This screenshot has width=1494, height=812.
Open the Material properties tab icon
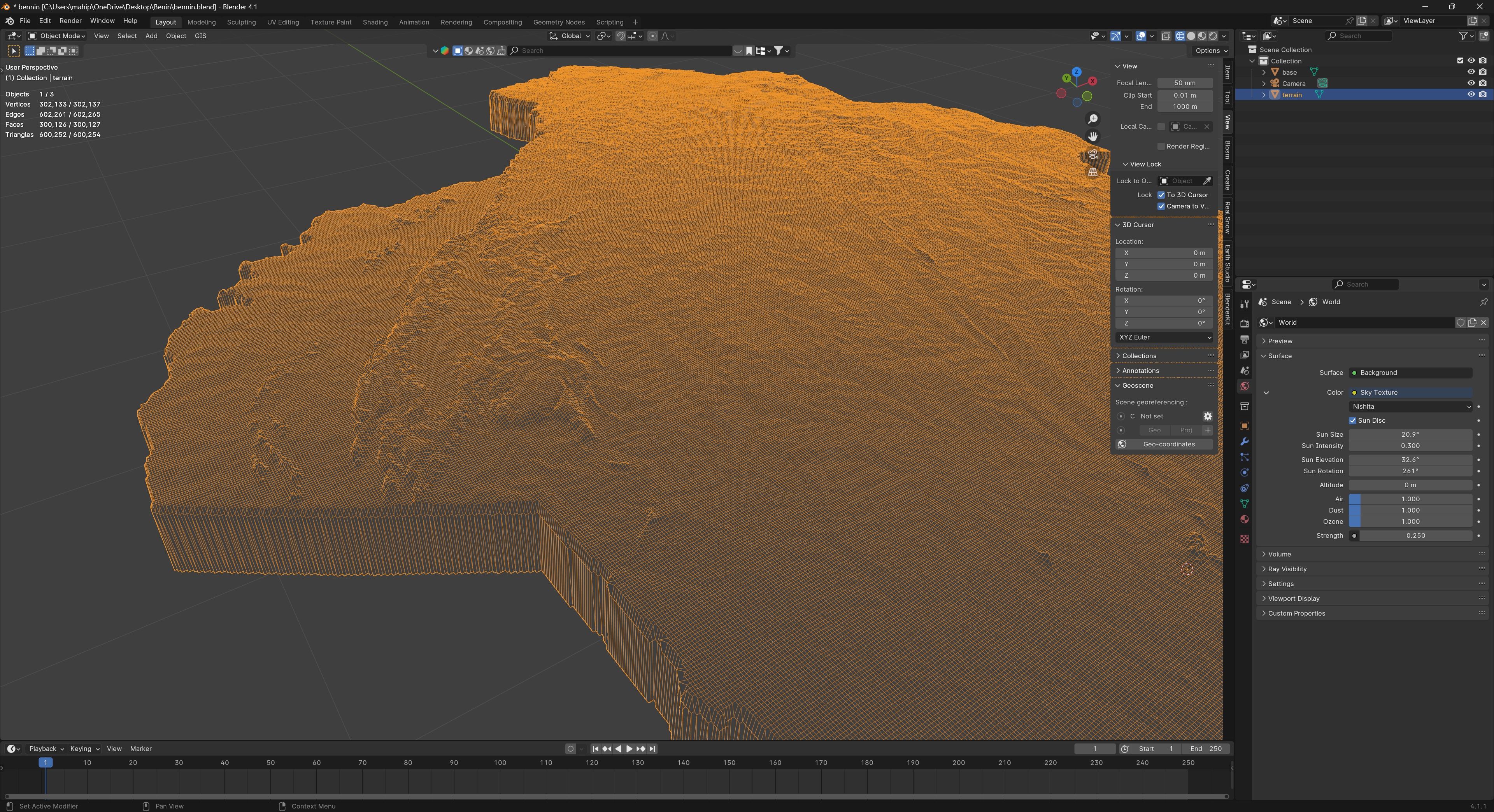(1244, 519)
